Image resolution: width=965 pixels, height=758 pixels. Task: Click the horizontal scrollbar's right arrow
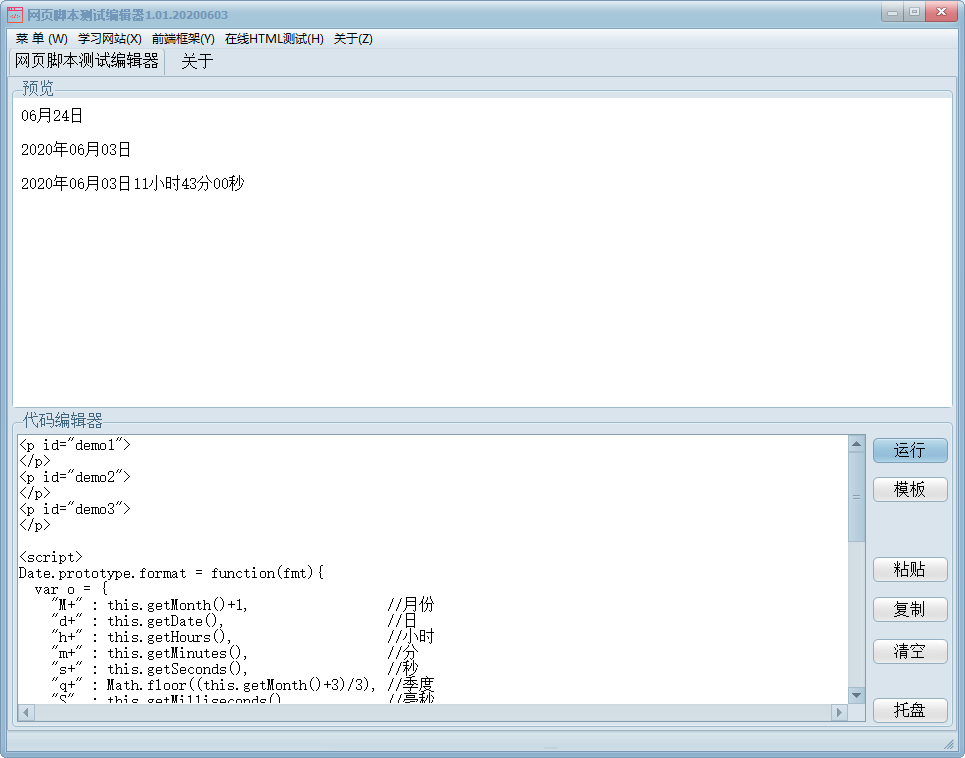[839, 713]
